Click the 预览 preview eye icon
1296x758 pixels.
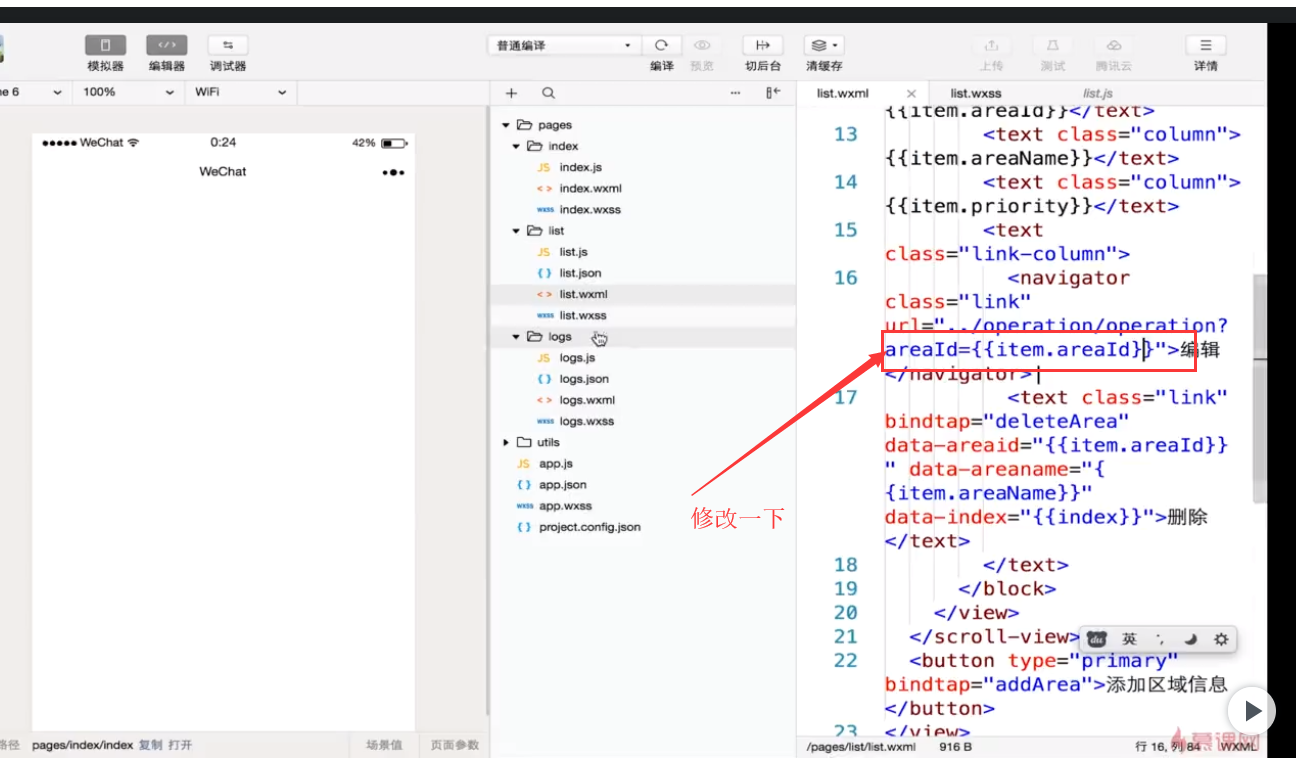tap(702, 45)
